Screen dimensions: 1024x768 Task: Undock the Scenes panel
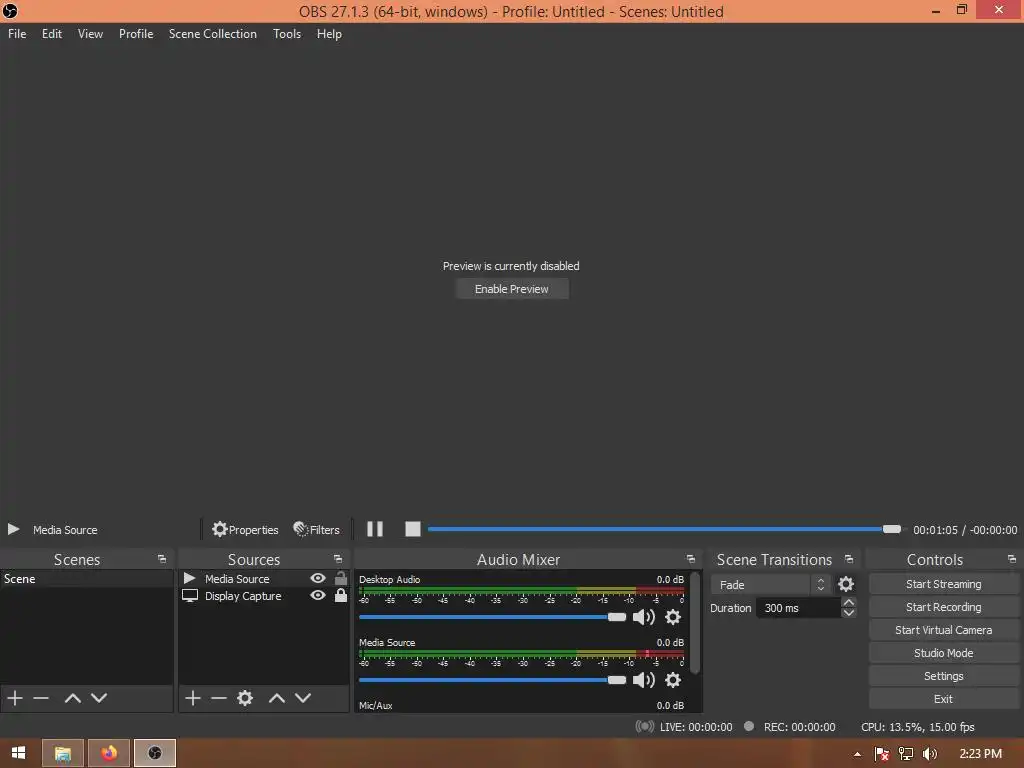162,560
